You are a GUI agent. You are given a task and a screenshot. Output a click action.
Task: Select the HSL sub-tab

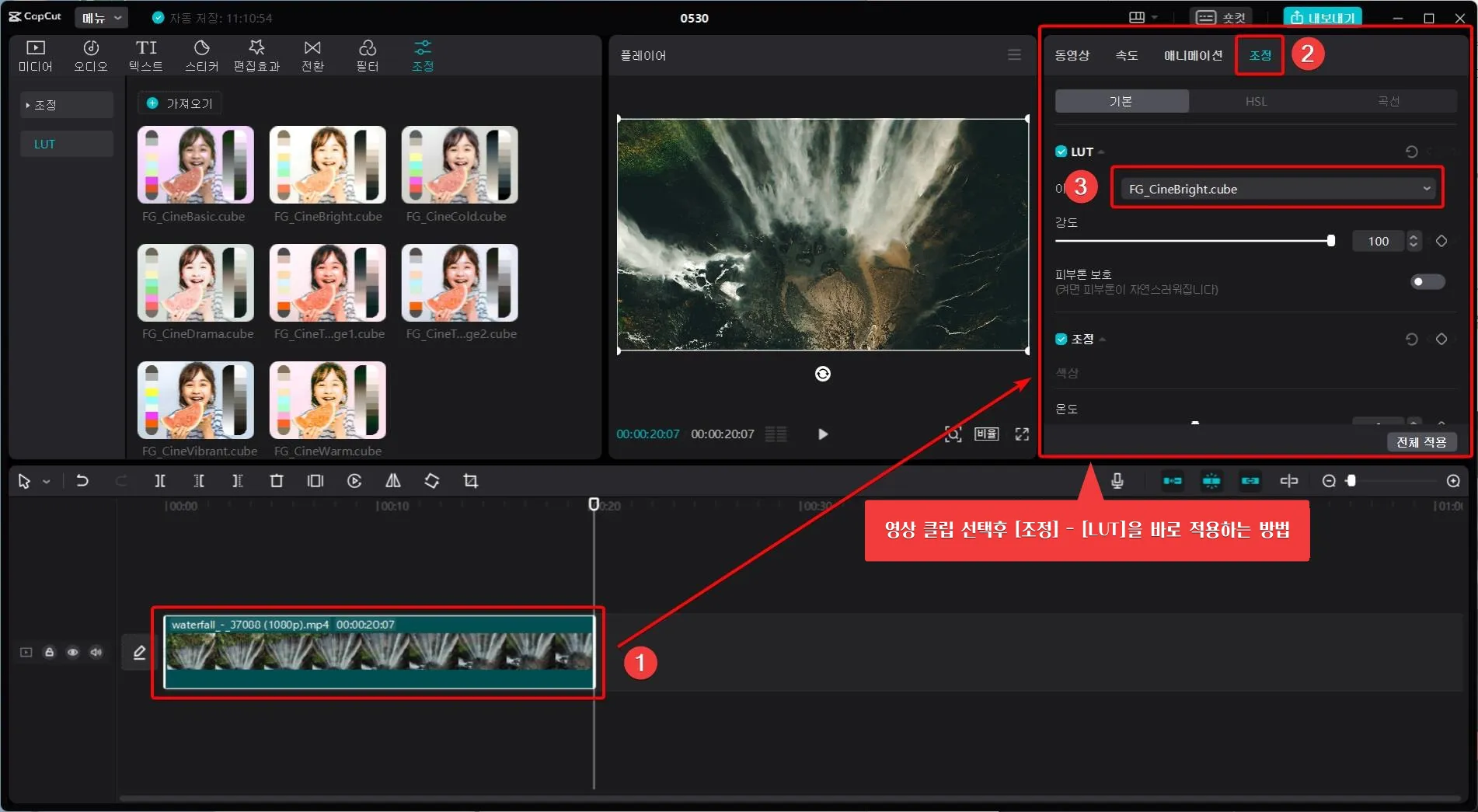click(x=1256, y=101)
